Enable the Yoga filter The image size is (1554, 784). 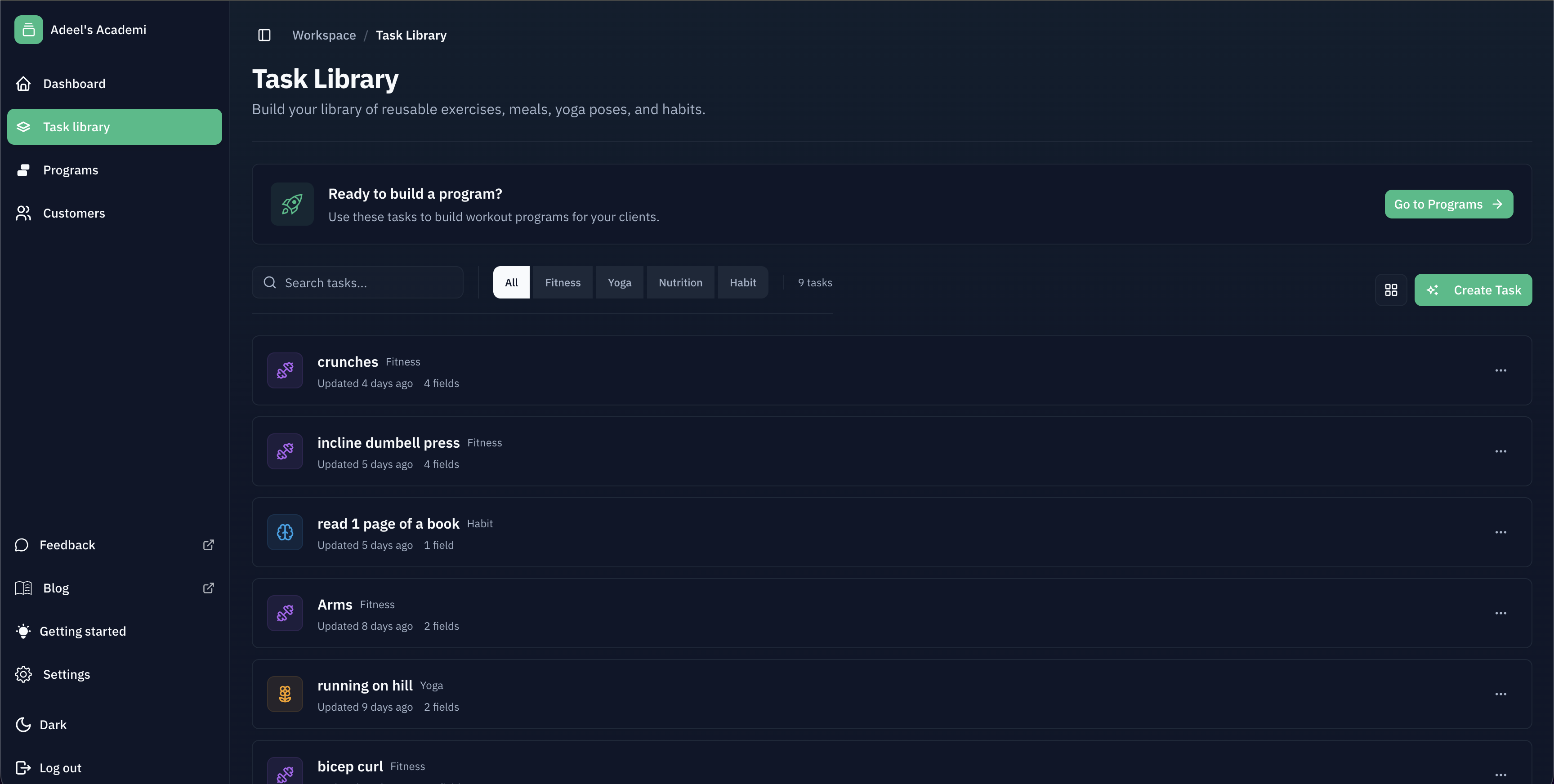pyautogui.click(x=619, y=281)
